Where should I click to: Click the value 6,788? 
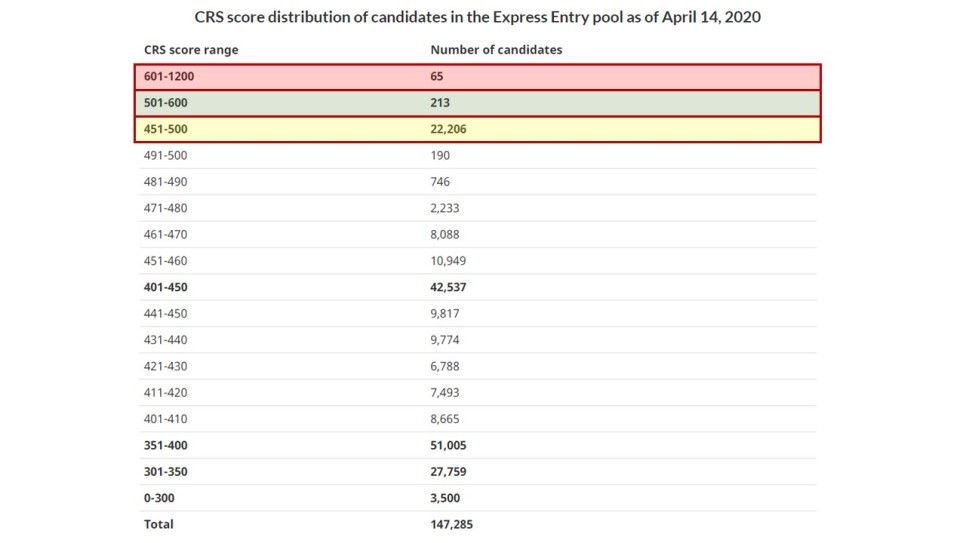[445, 366]
